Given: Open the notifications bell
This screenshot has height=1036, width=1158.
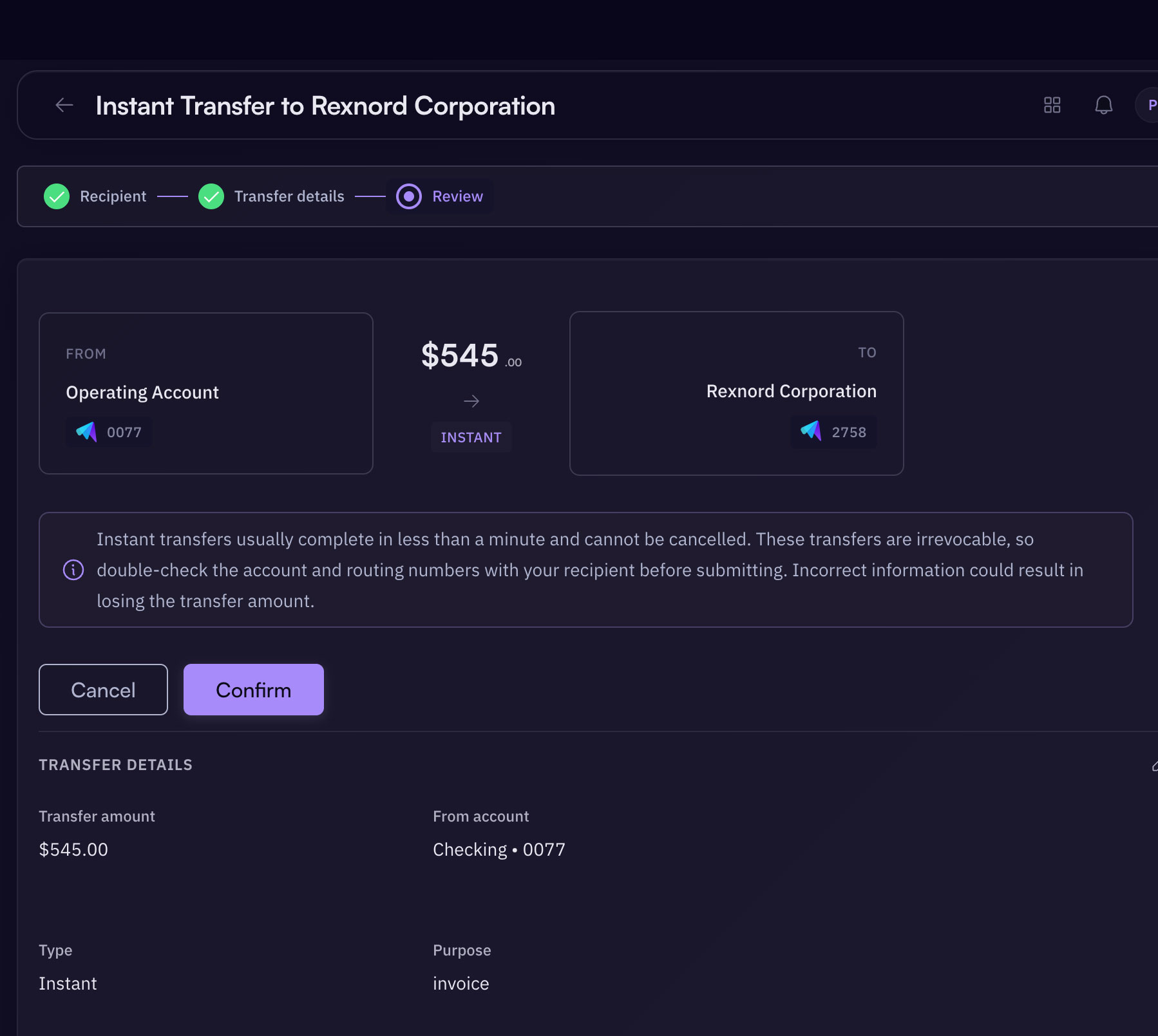Looking at the screenshot, I should [1103, 105].
